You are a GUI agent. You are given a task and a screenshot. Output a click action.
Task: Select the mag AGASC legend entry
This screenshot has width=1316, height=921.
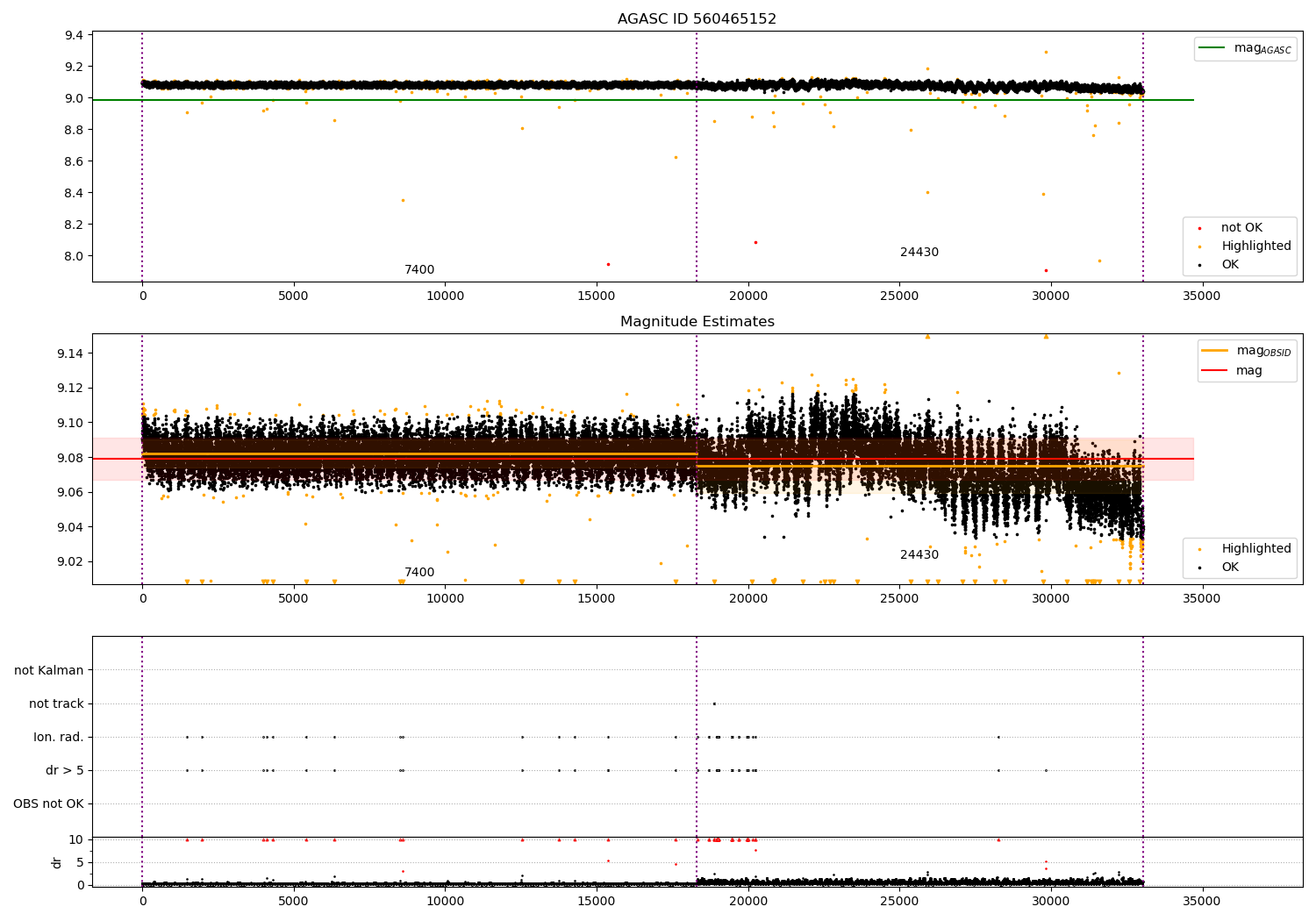(x=1245, y=48)
